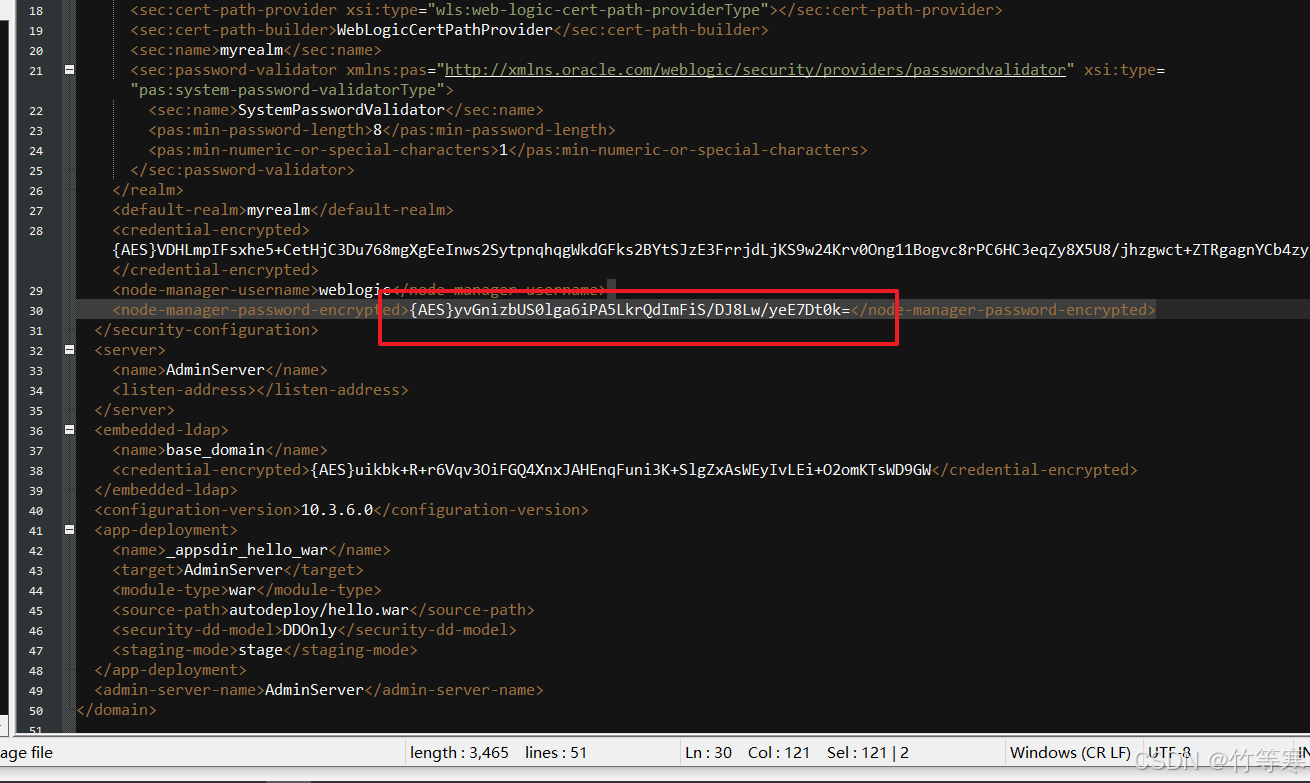This screenshot has width=1310, height=783.
Task: Collapse the embedded-ldap fold marker
Action: tap(69, 430)
